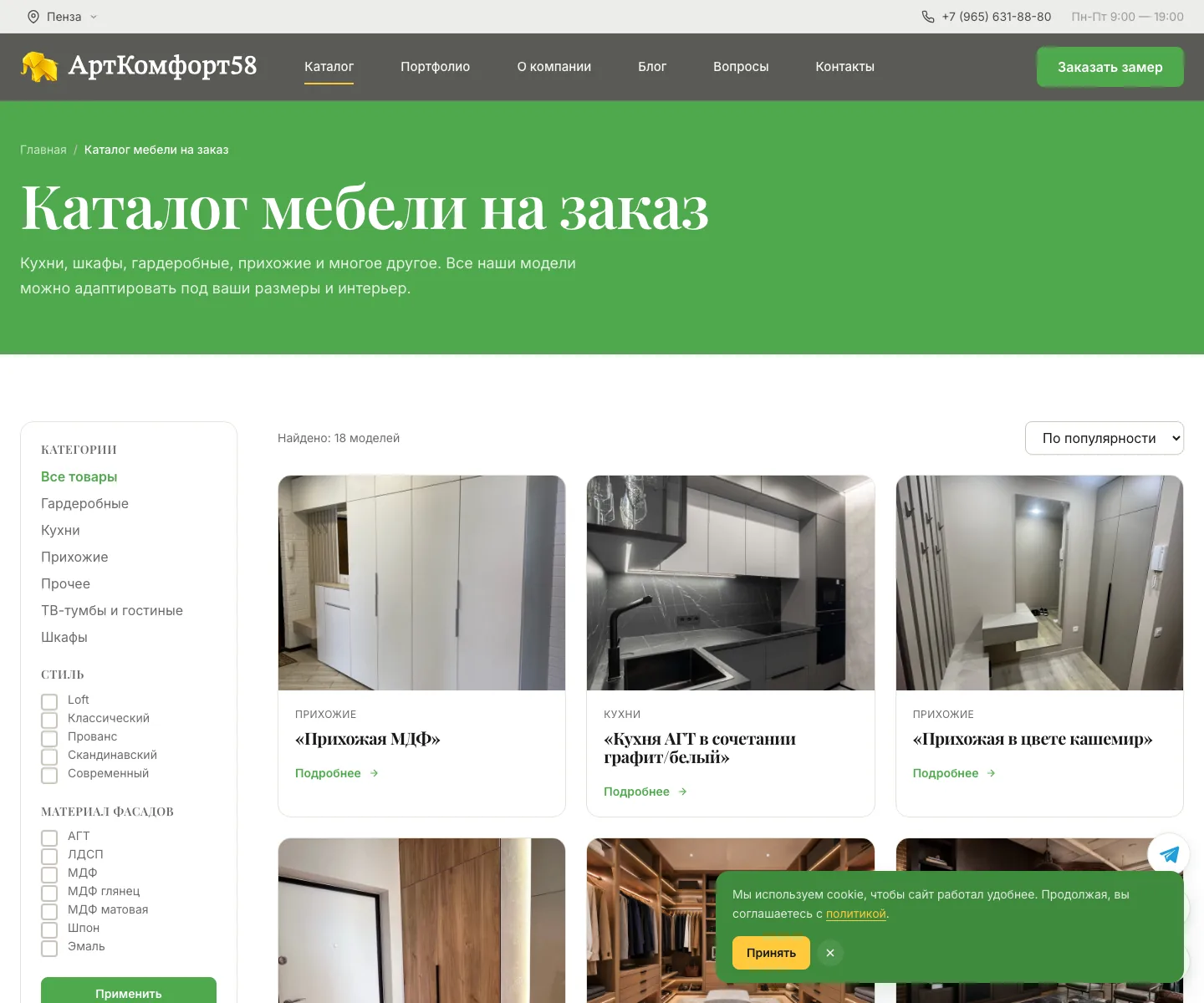The height and width of the screenshot is (1003, 1204).
Task: Click the arrow icon under «Прихожая МДФ»
Action: [375, 773]
